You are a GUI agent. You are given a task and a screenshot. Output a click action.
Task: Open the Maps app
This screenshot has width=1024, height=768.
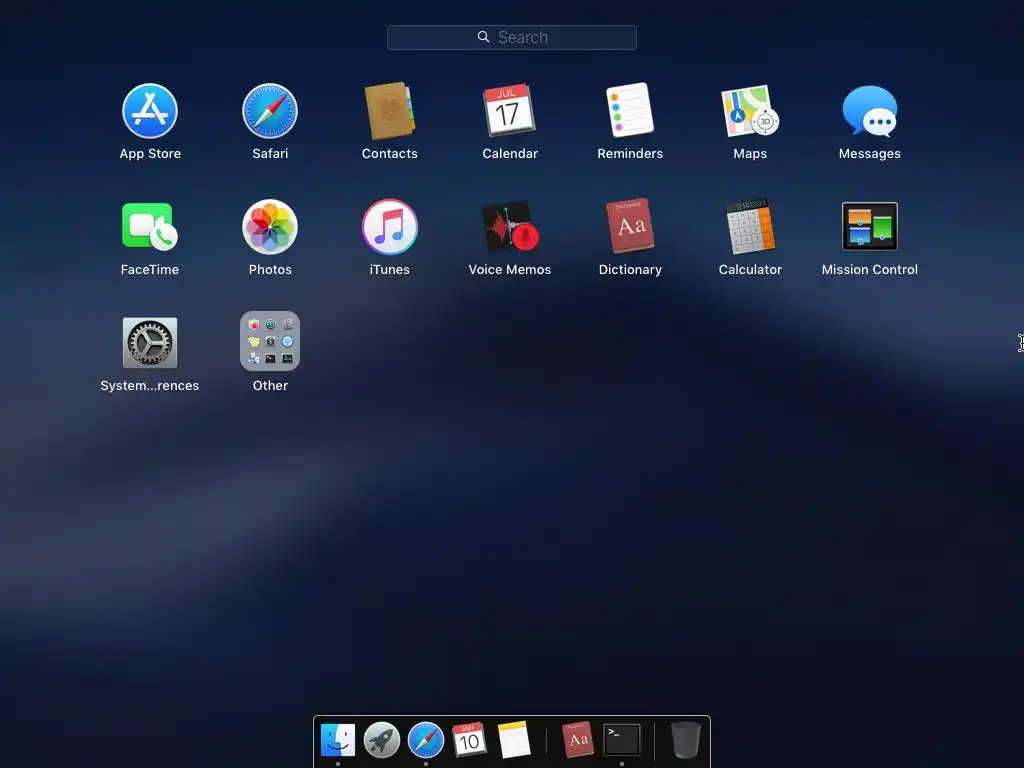(750, 111)
